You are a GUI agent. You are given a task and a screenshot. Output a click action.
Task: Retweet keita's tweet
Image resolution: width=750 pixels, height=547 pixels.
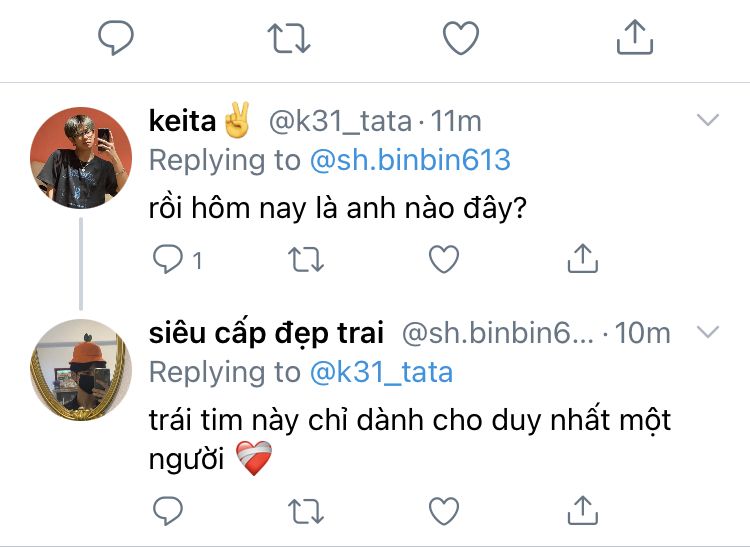pos(305,260)
